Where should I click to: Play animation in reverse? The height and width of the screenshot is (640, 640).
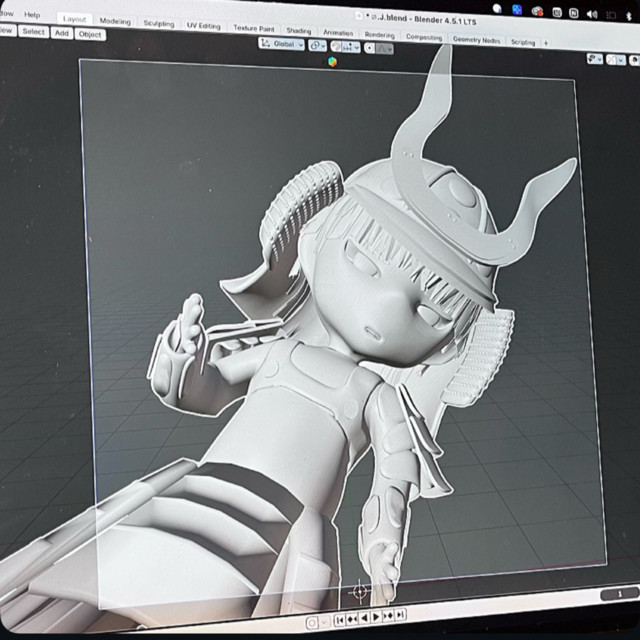tap(364, 617)
